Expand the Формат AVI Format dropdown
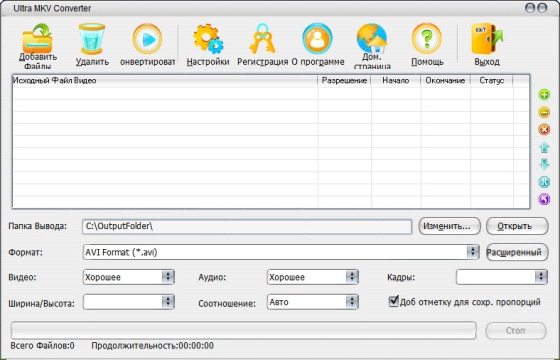This screenshot has width=560, height=360. tap(472, 252)
